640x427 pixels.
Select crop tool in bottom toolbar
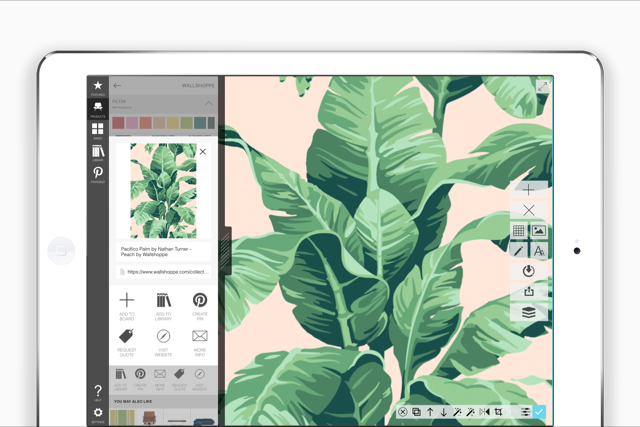498,412
